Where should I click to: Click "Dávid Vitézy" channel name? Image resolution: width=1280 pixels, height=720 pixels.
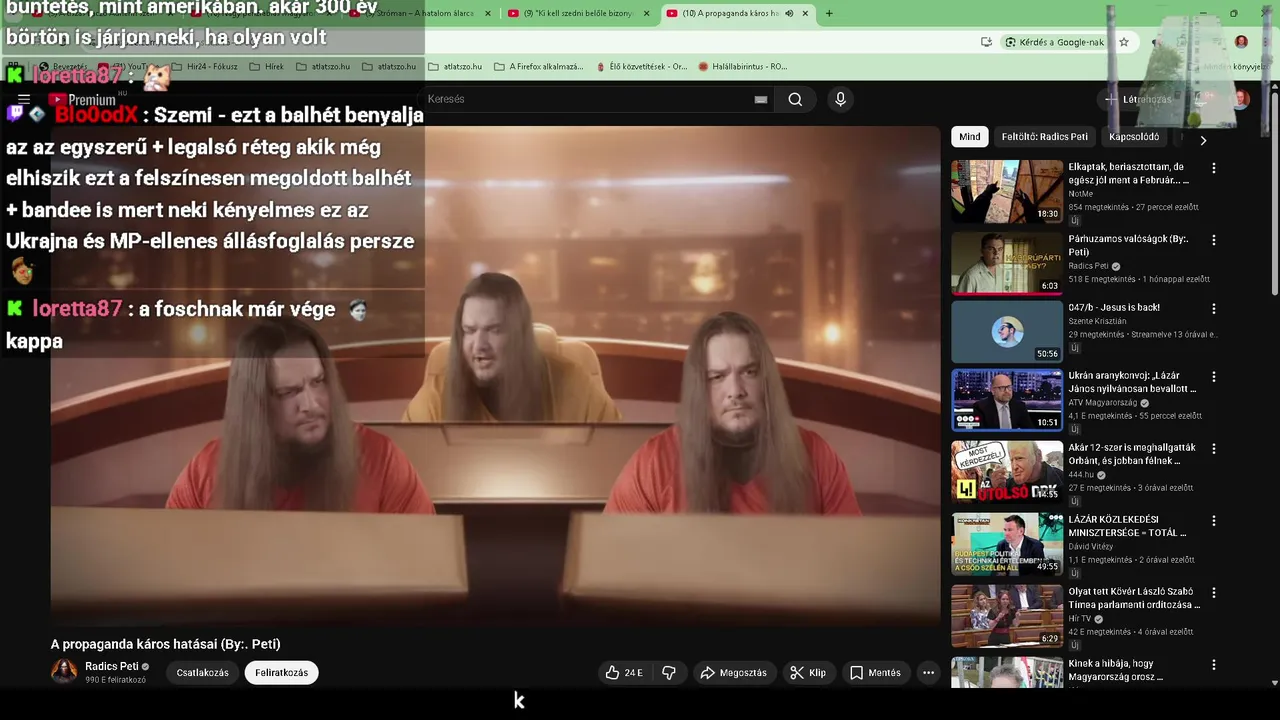[1090, 546]
